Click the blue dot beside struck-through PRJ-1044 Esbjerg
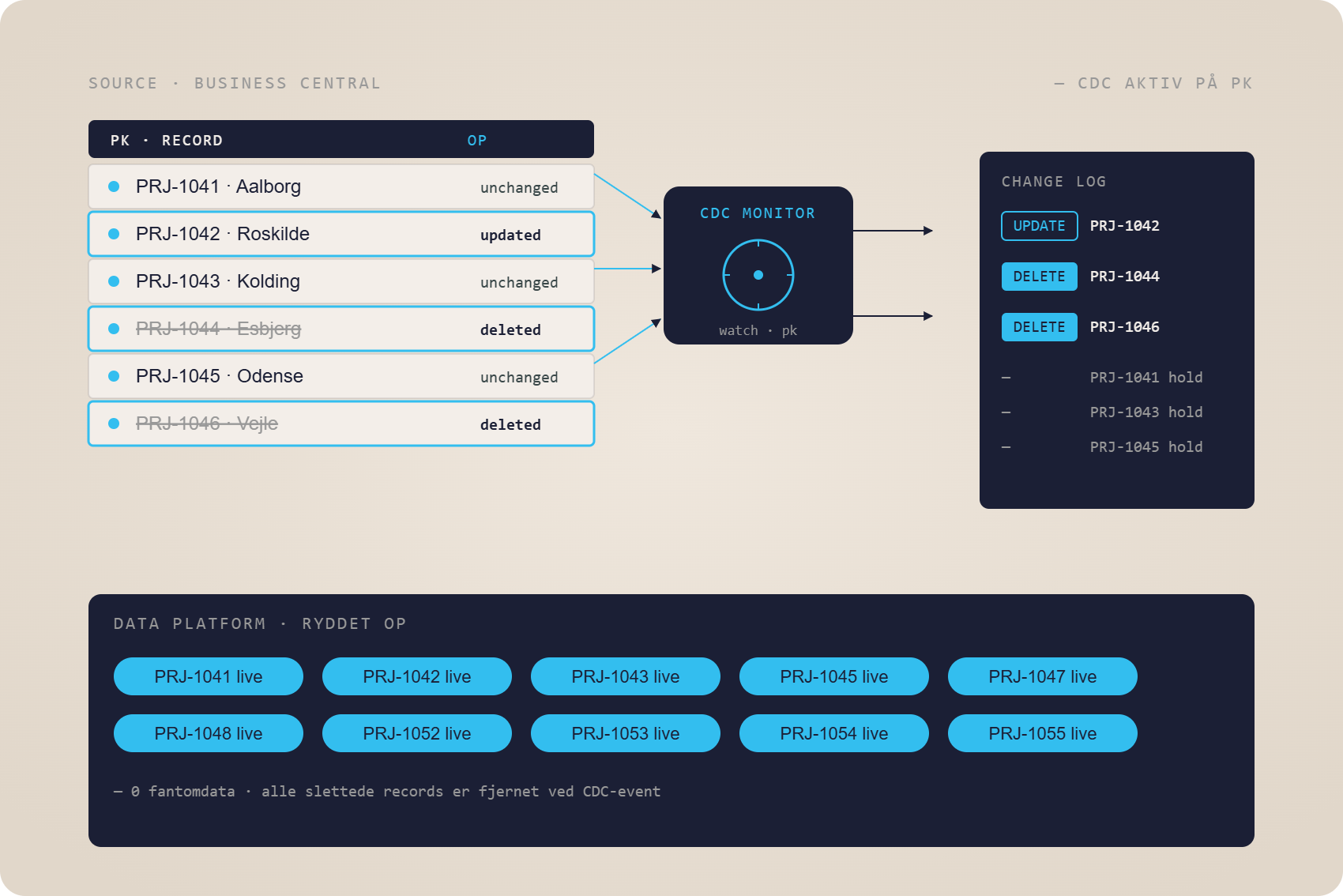Viewport: 1343px width, 896px height. (114, 329)
